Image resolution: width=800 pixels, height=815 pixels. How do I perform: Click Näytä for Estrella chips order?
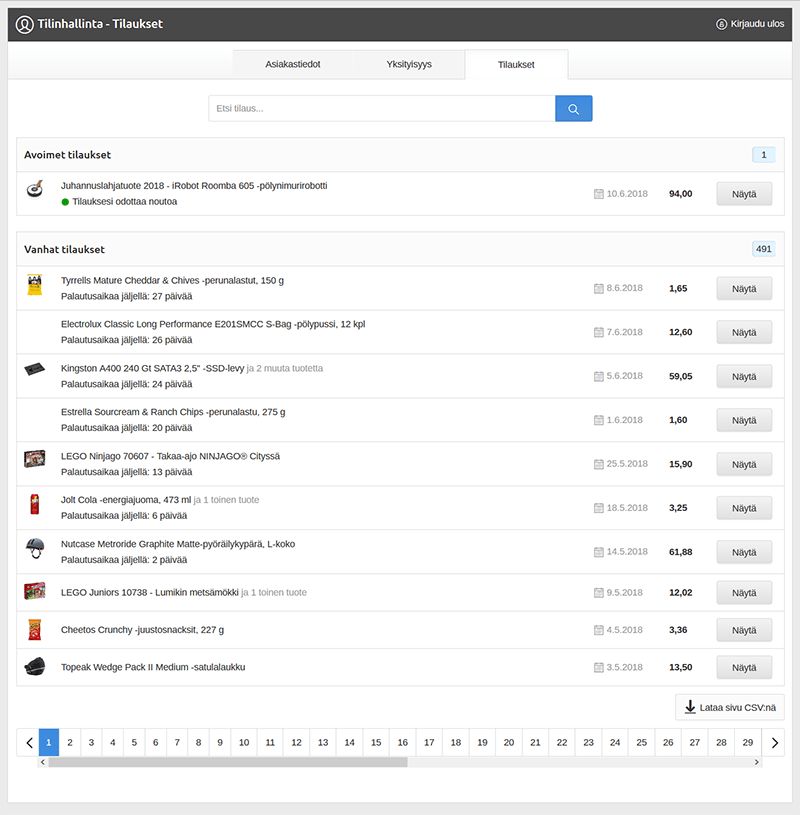[x=744, y=420]
